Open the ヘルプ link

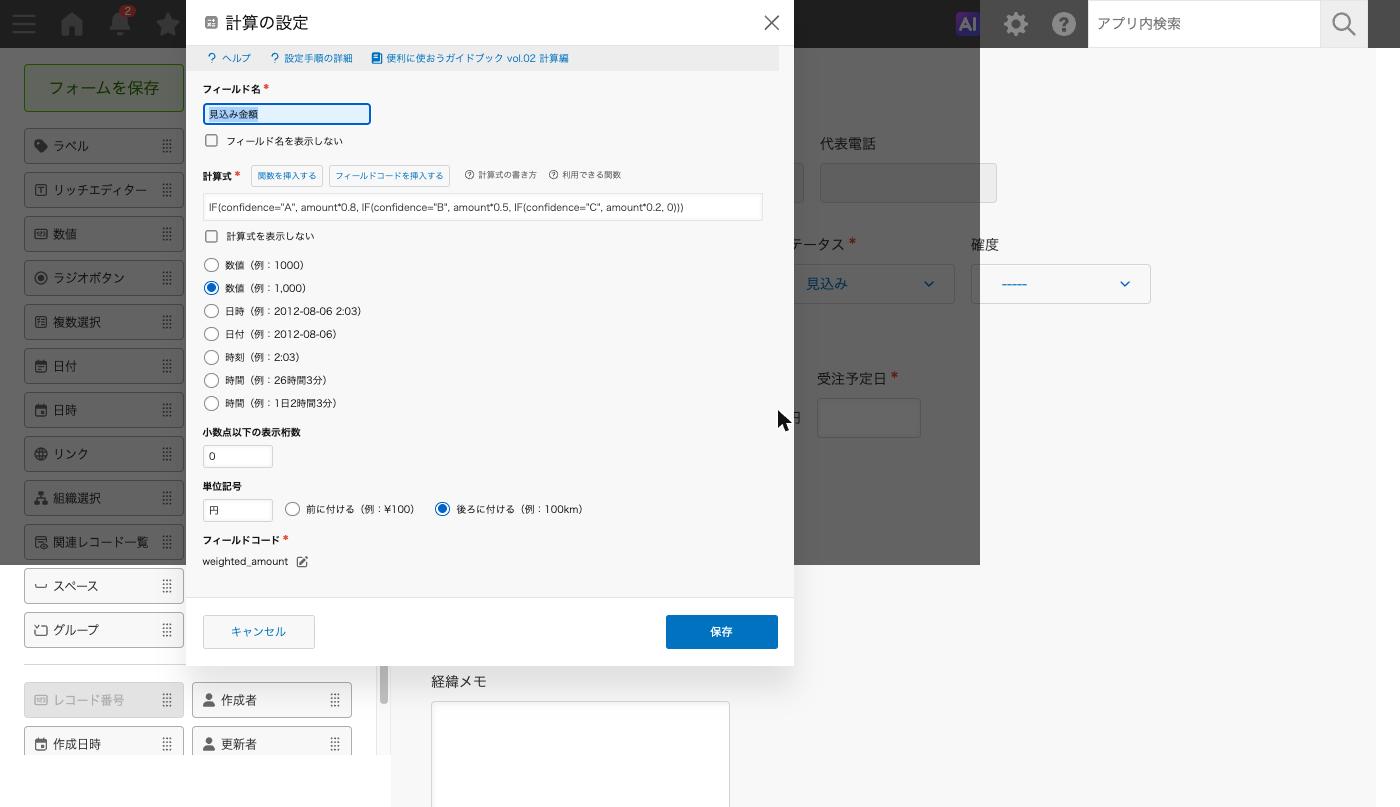[229, 58]
